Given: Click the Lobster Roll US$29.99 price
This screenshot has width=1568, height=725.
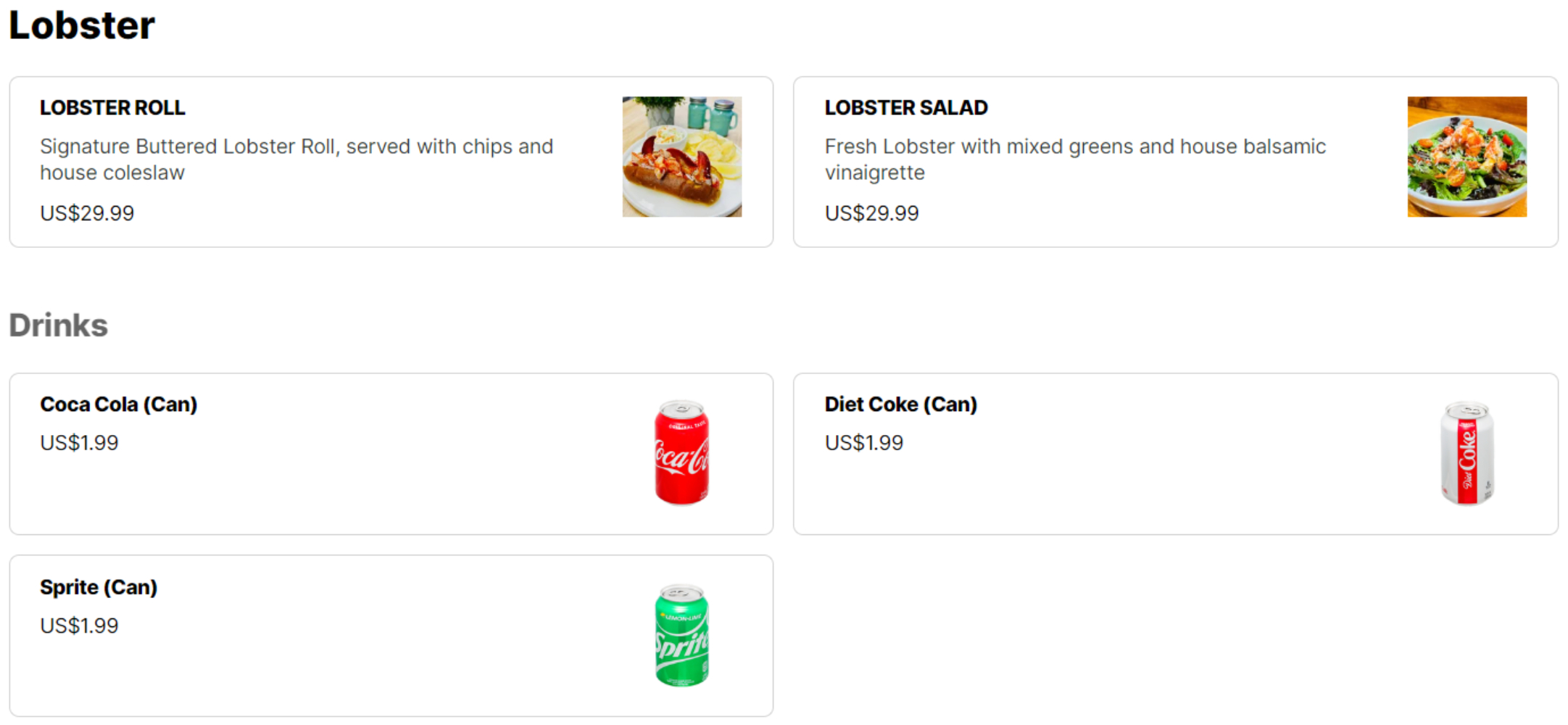Looking at the screenshot, I should coord(87,213).
